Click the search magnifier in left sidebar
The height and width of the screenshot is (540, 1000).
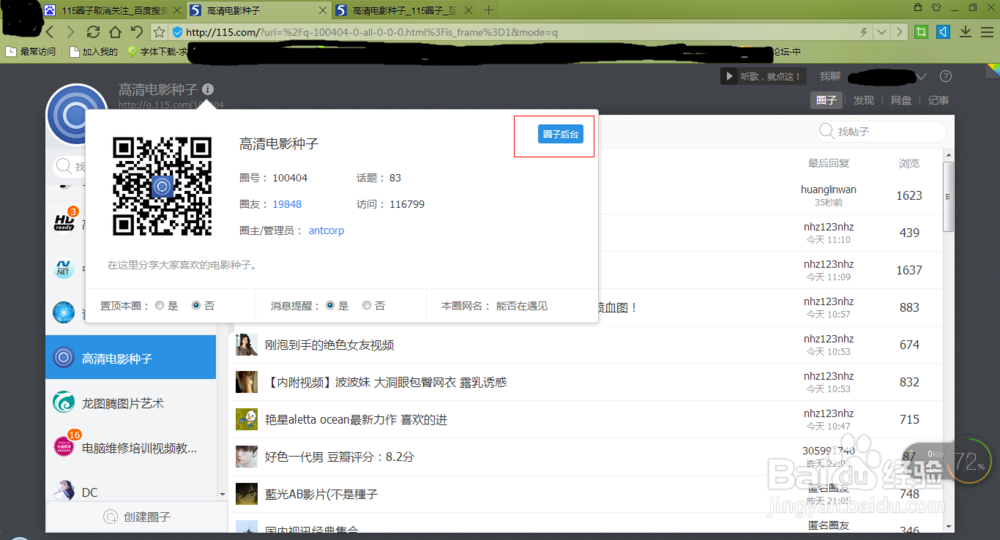coord(63,166)
